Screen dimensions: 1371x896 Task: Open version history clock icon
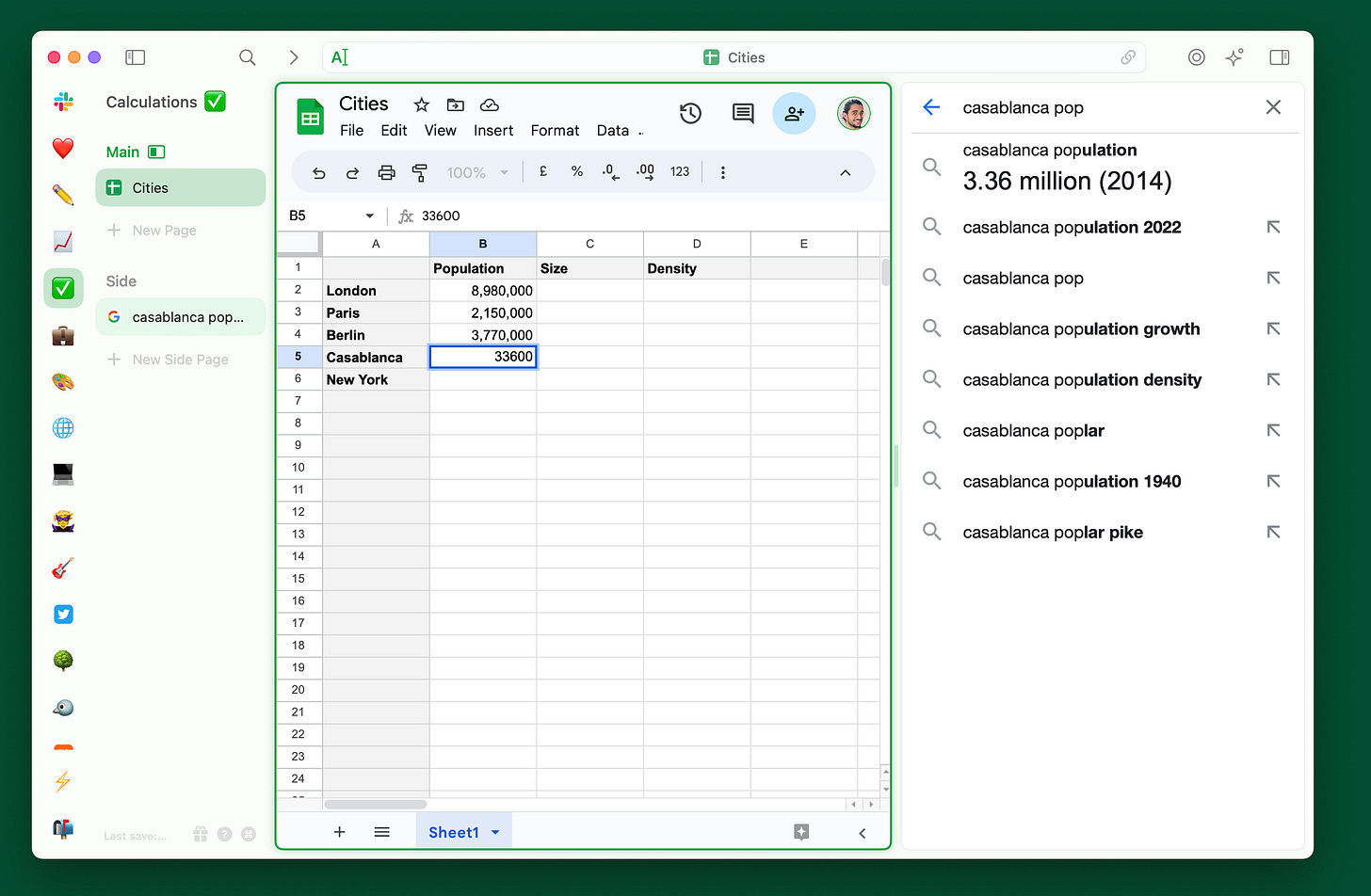tap(690, 114)
